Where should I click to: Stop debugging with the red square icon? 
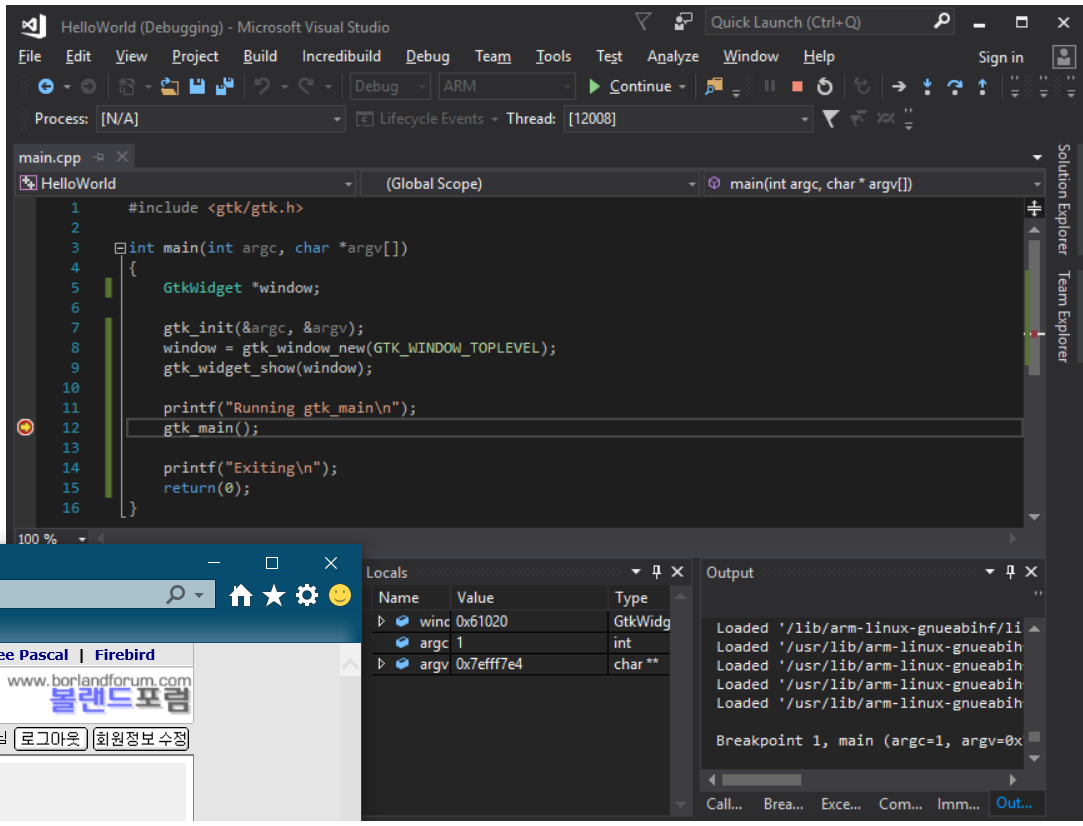(797, 87)
